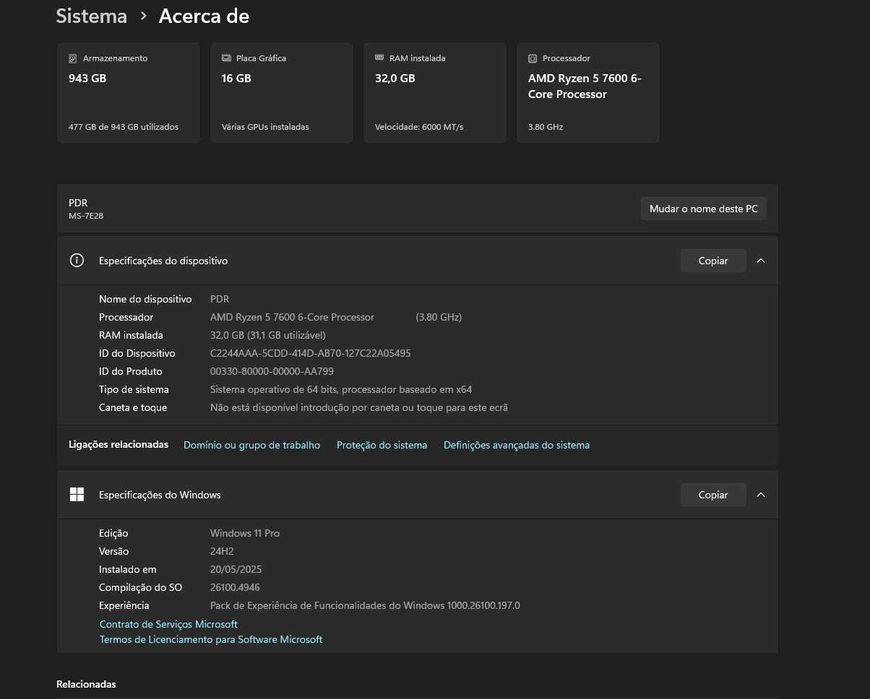
Task: Select the Pack de Experiência value text
Action: pos(365,605)
